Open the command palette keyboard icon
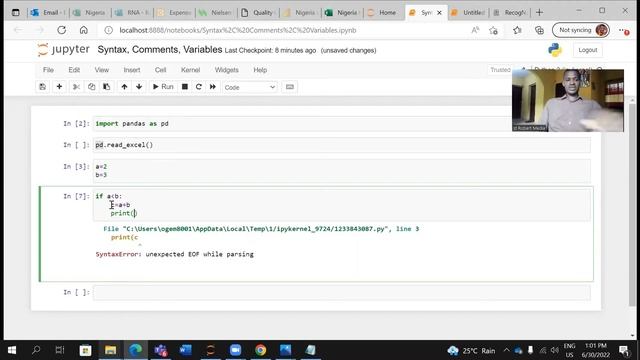 290,87
